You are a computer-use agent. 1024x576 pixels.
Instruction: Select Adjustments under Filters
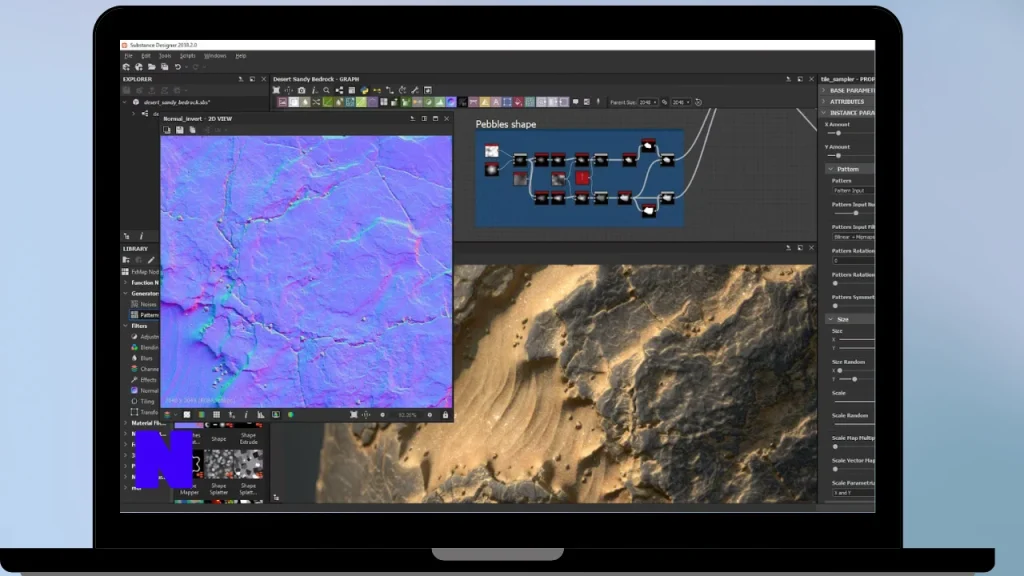[x=145, y=337]
